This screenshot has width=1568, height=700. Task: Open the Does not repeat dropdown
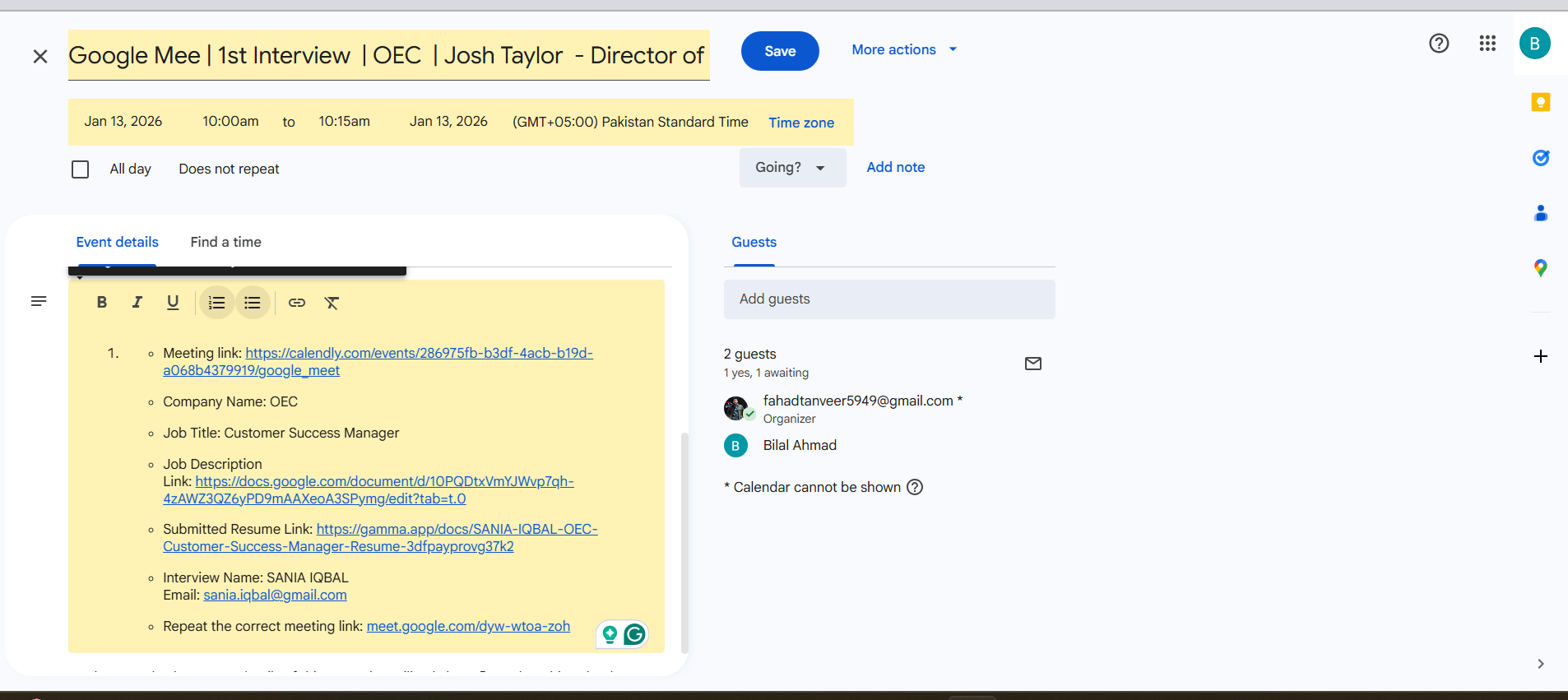pyautogui.click(x=230, y=169)
